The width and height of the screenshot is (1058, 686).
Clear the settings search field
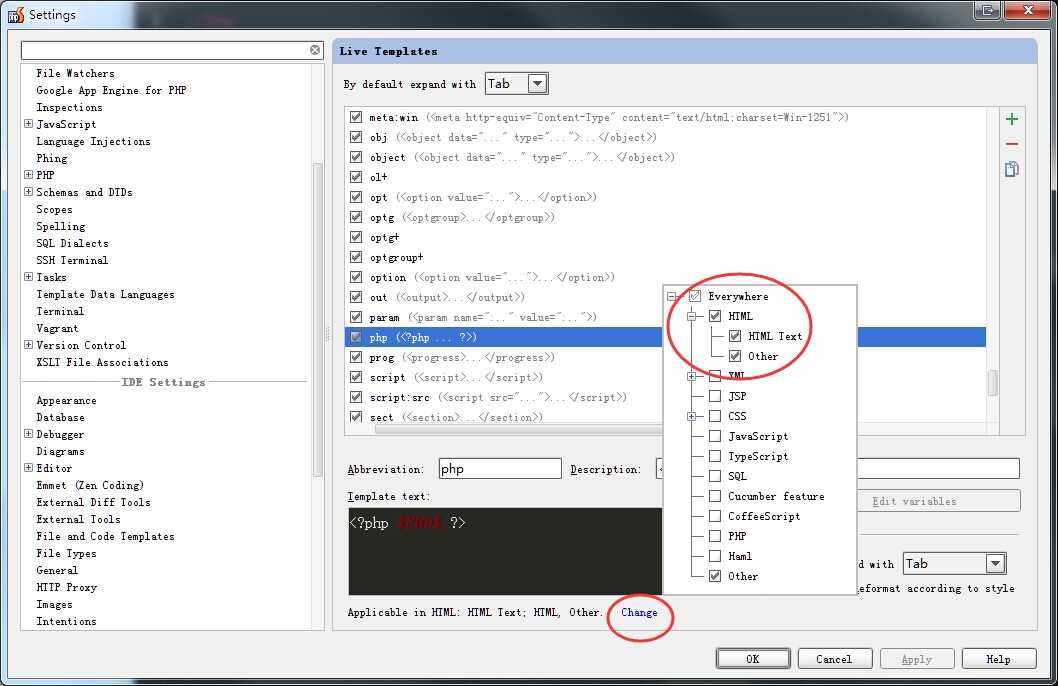[315, 50]
